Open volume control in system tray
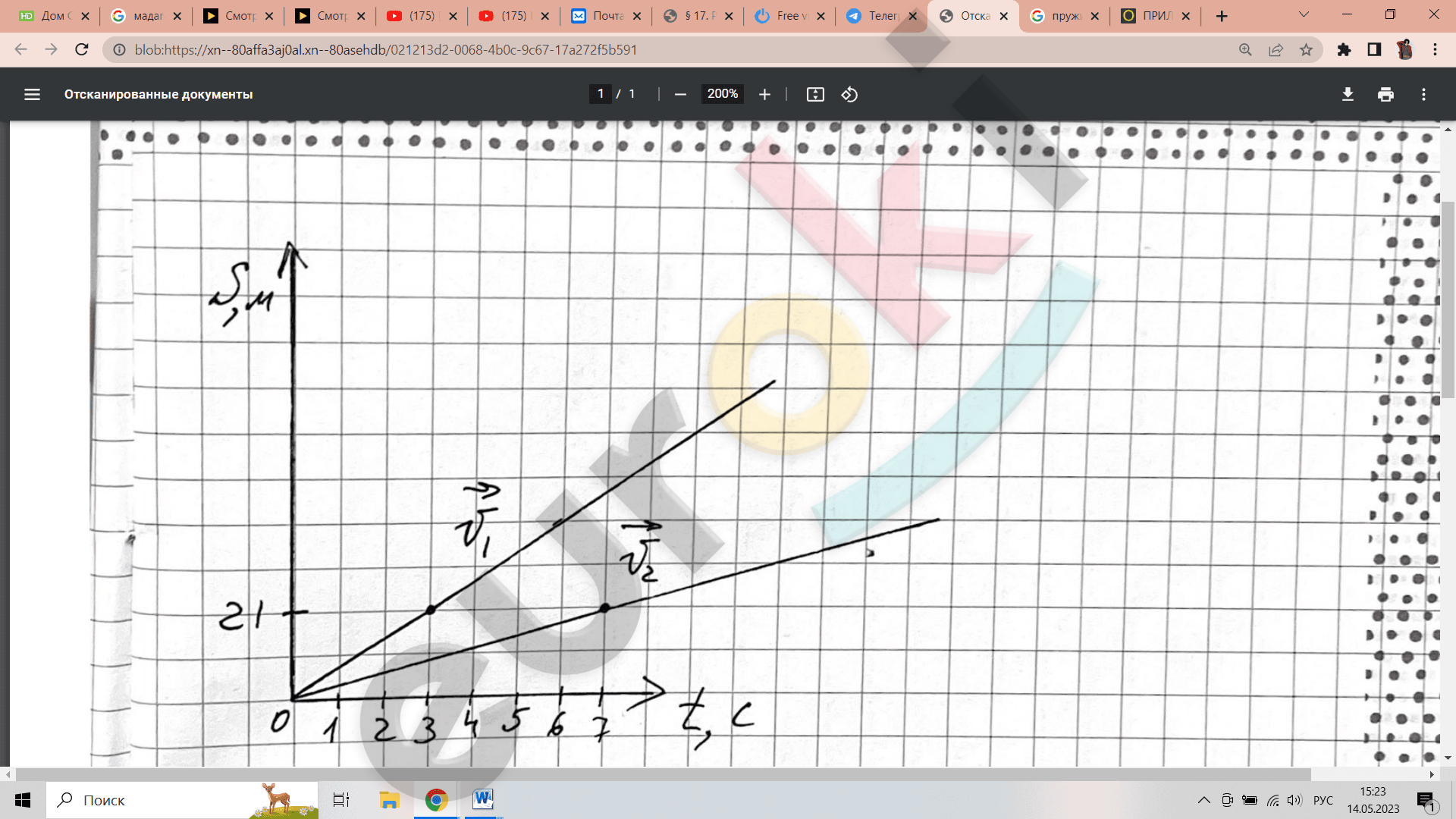Image resolution: width=1456 pixels, height=819 pixels. tap(1294, 800)
